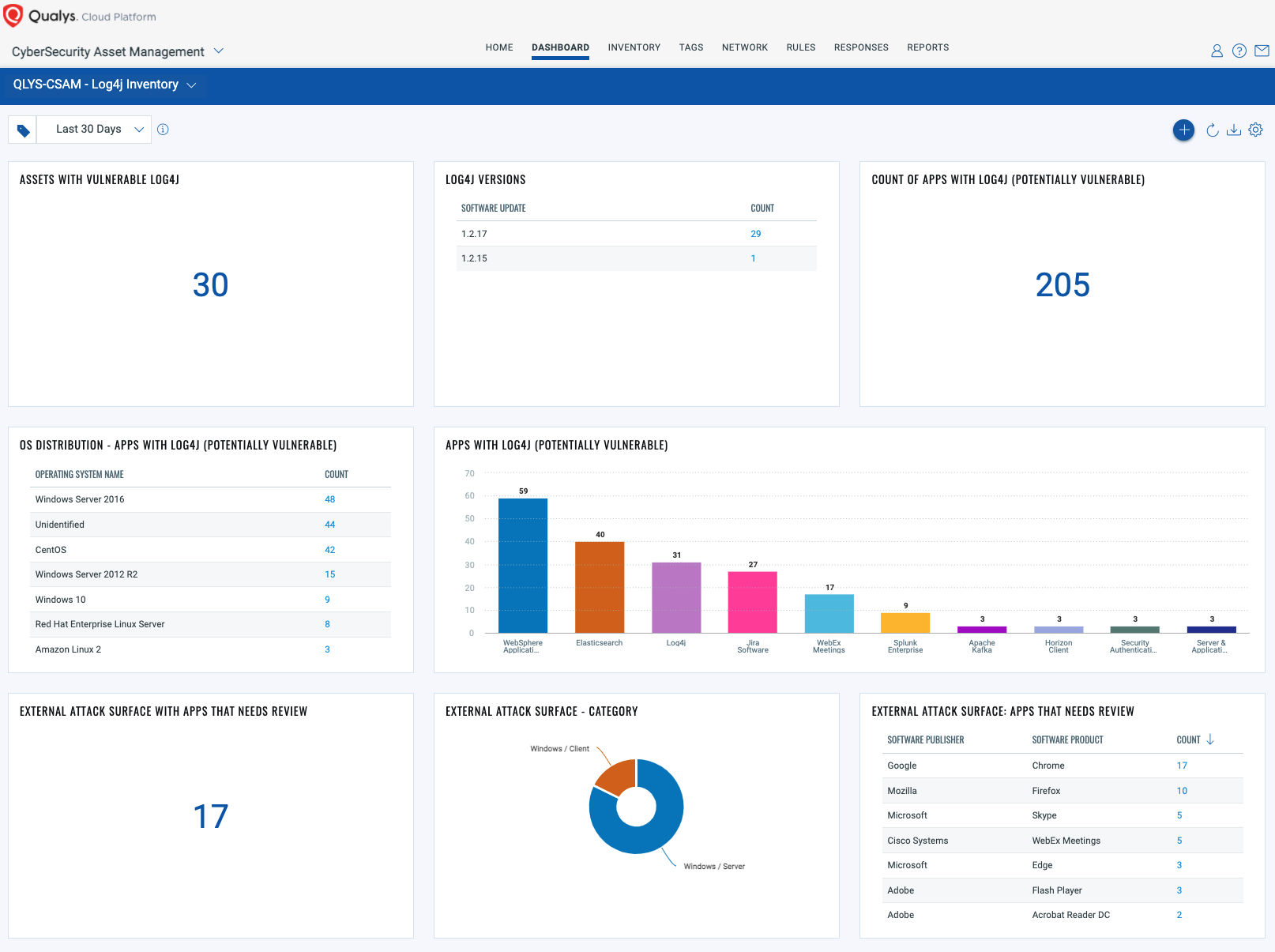
Task: Click the yellow Splunk Enterprise bar
Action: tap(905, 623)
